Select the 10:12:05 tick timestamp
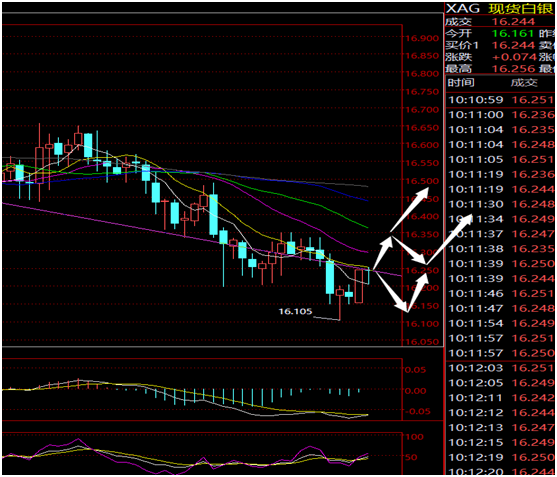The width and height of the screenshot is (557, 477). (476, 383)
